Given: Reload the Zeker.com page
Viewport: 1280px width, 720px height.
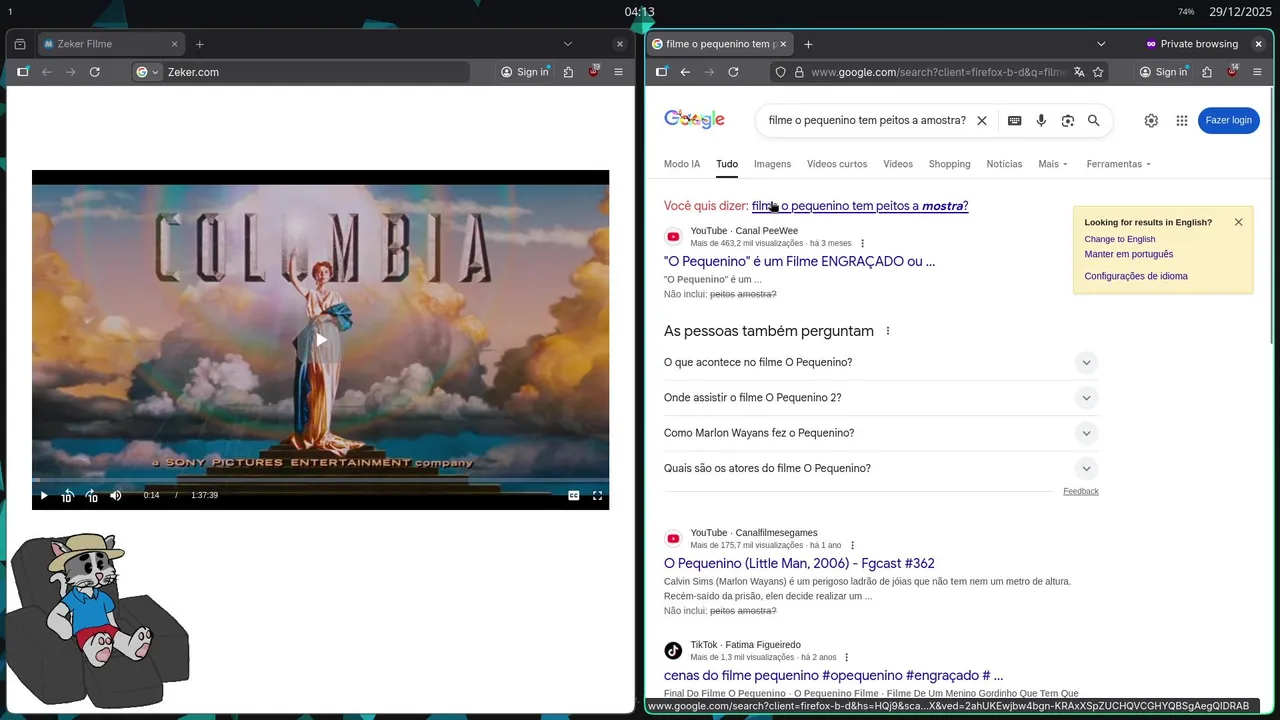Looking at the screenshot, I should 95,72.
